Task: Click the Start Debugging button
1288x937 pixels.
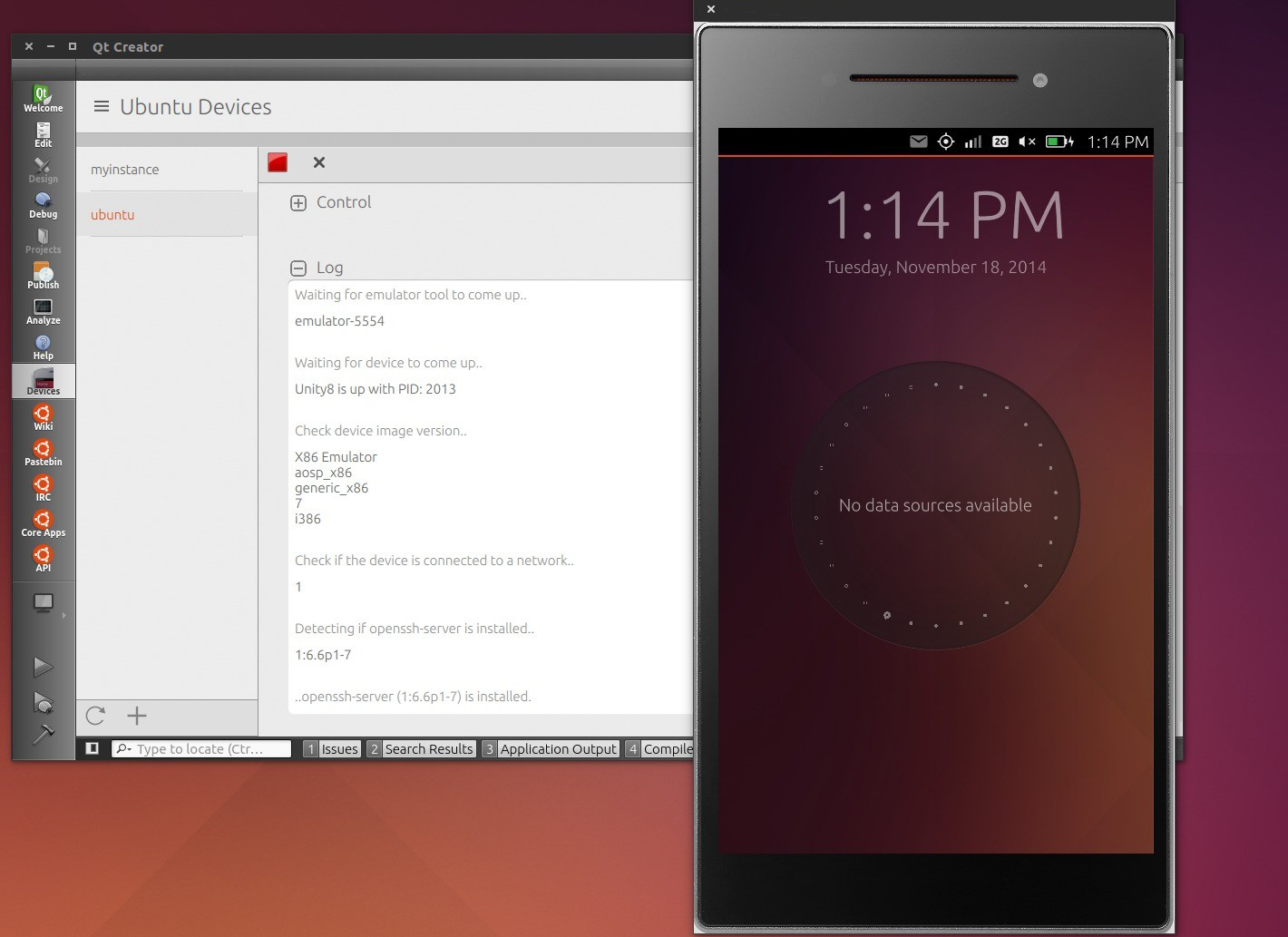Action: point(43,702)
